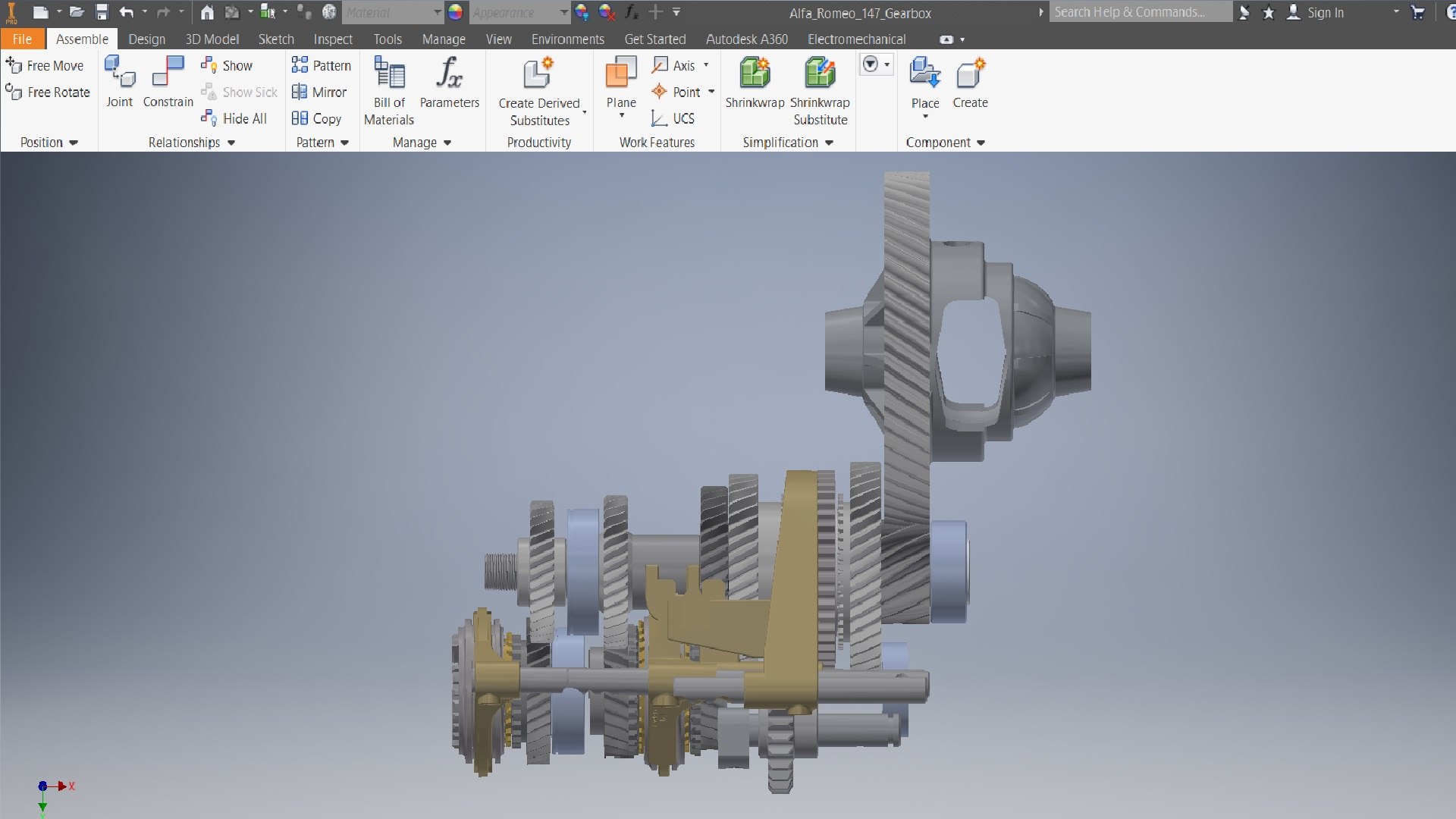This screenshot has width=1456, height=819.
Task: Expand the Position panel dropdown
Action: point(74,143)
